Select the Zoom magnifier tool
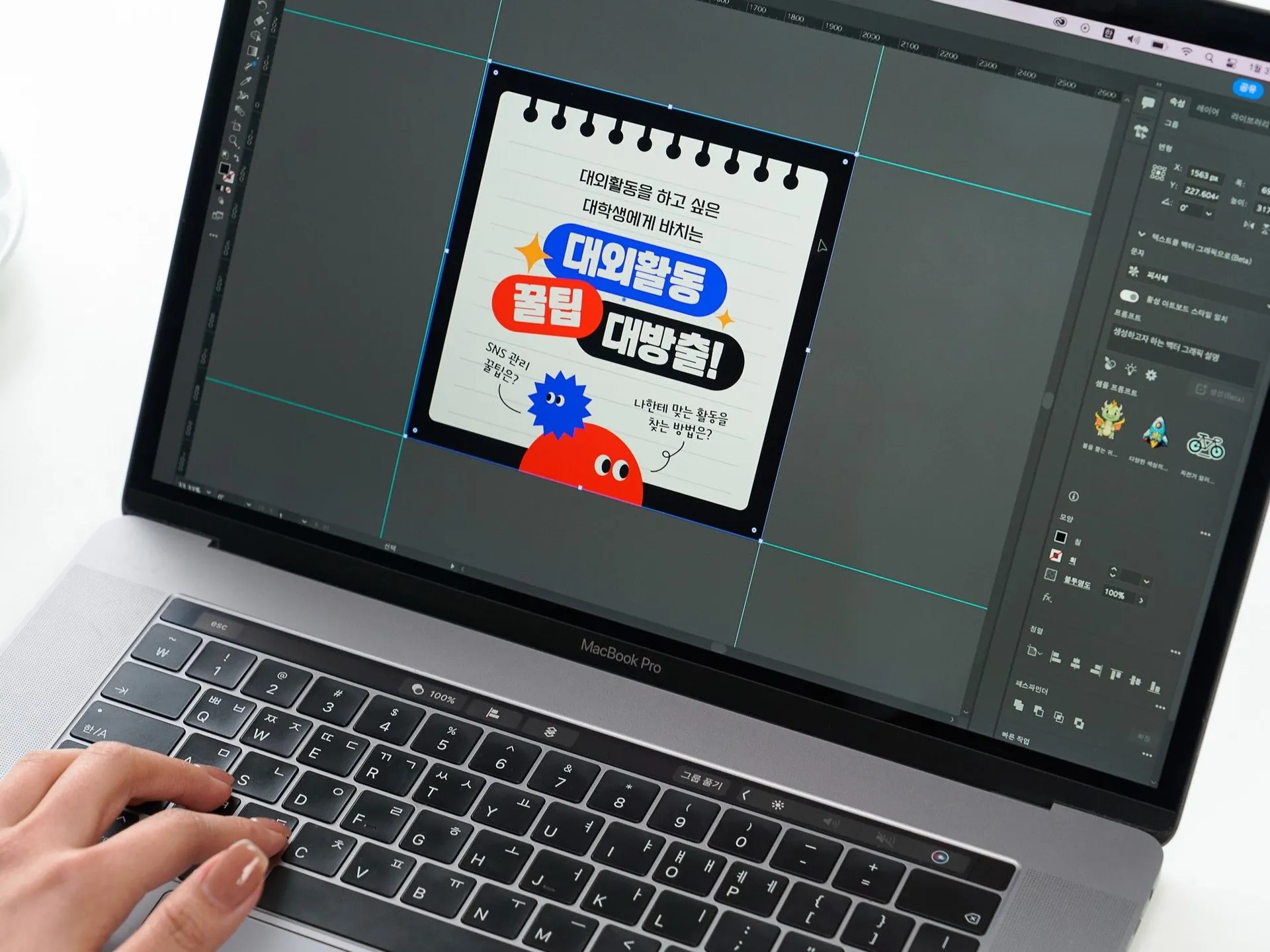Screen dimensions: 1270x952 click(233, 140)
